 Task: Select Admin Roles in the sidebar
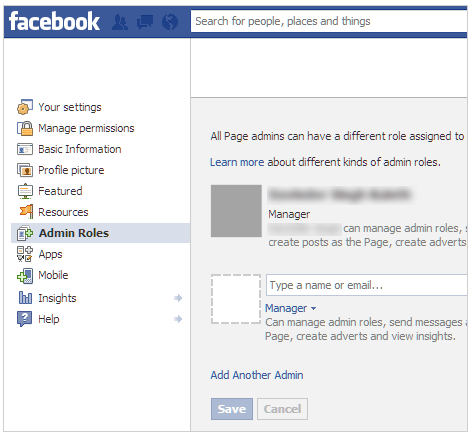click(100, 233)
